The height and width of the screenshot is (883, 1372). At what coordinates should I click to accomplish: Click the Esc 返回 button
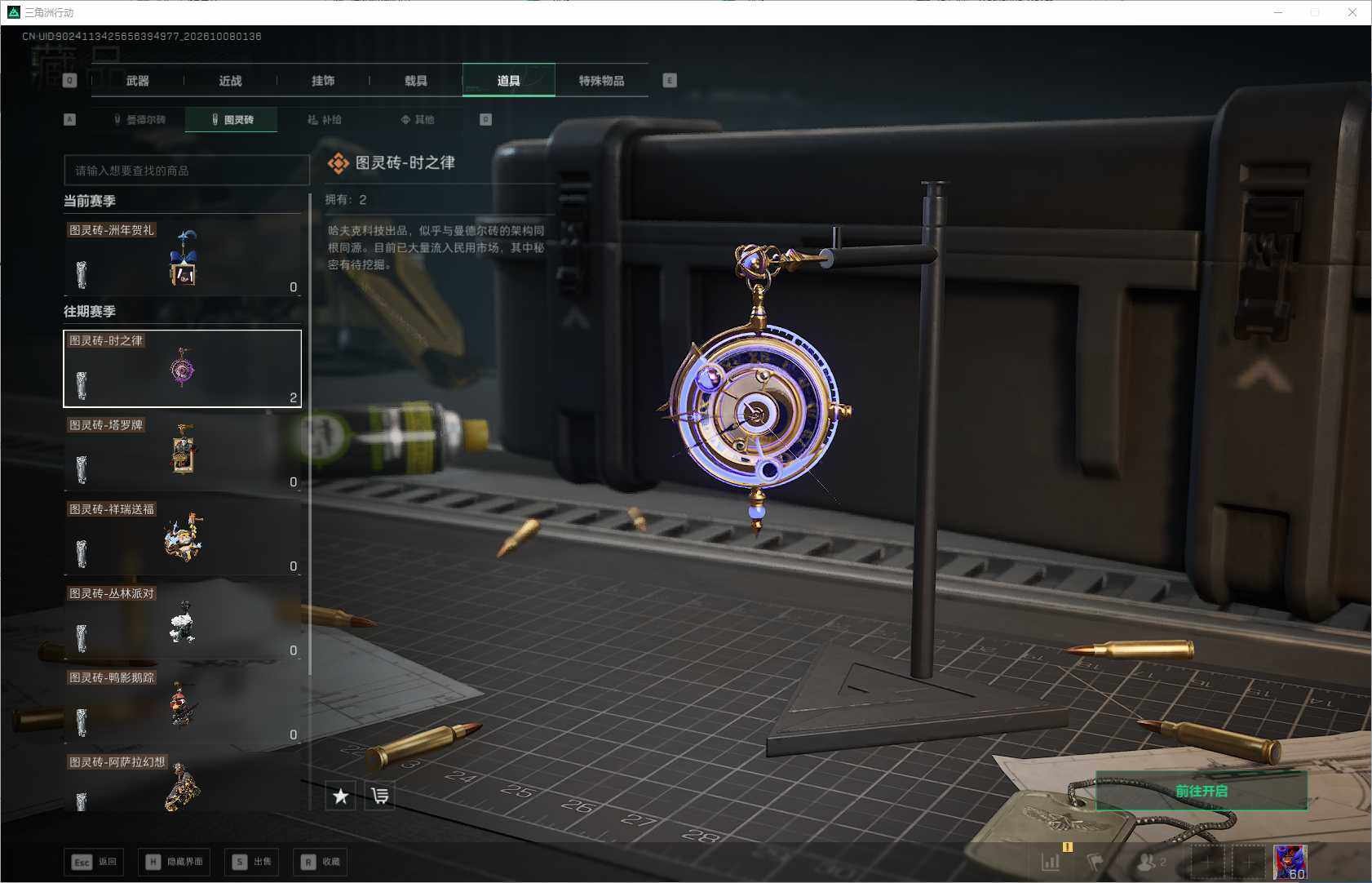(94, 862)
